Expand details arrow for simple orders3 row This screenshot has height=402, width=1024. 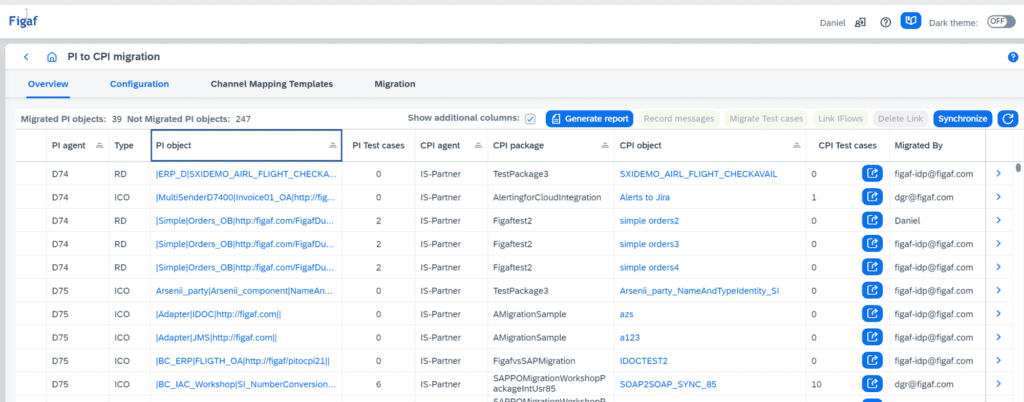coord(999,243)
